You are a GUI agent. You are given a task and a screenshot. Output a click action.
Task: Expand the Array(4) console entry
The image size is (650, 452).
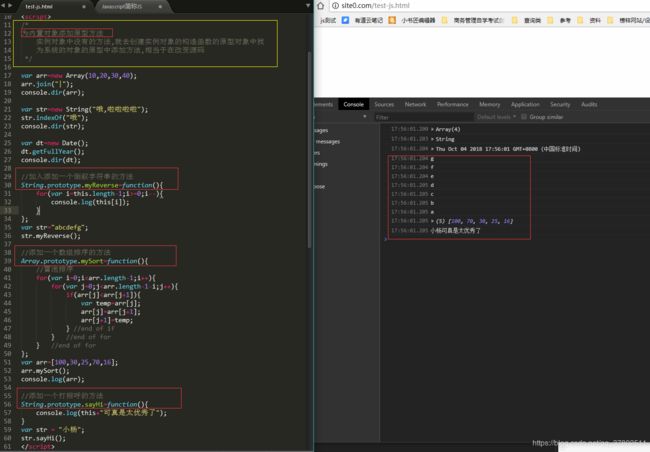click(x=432, y=129)
